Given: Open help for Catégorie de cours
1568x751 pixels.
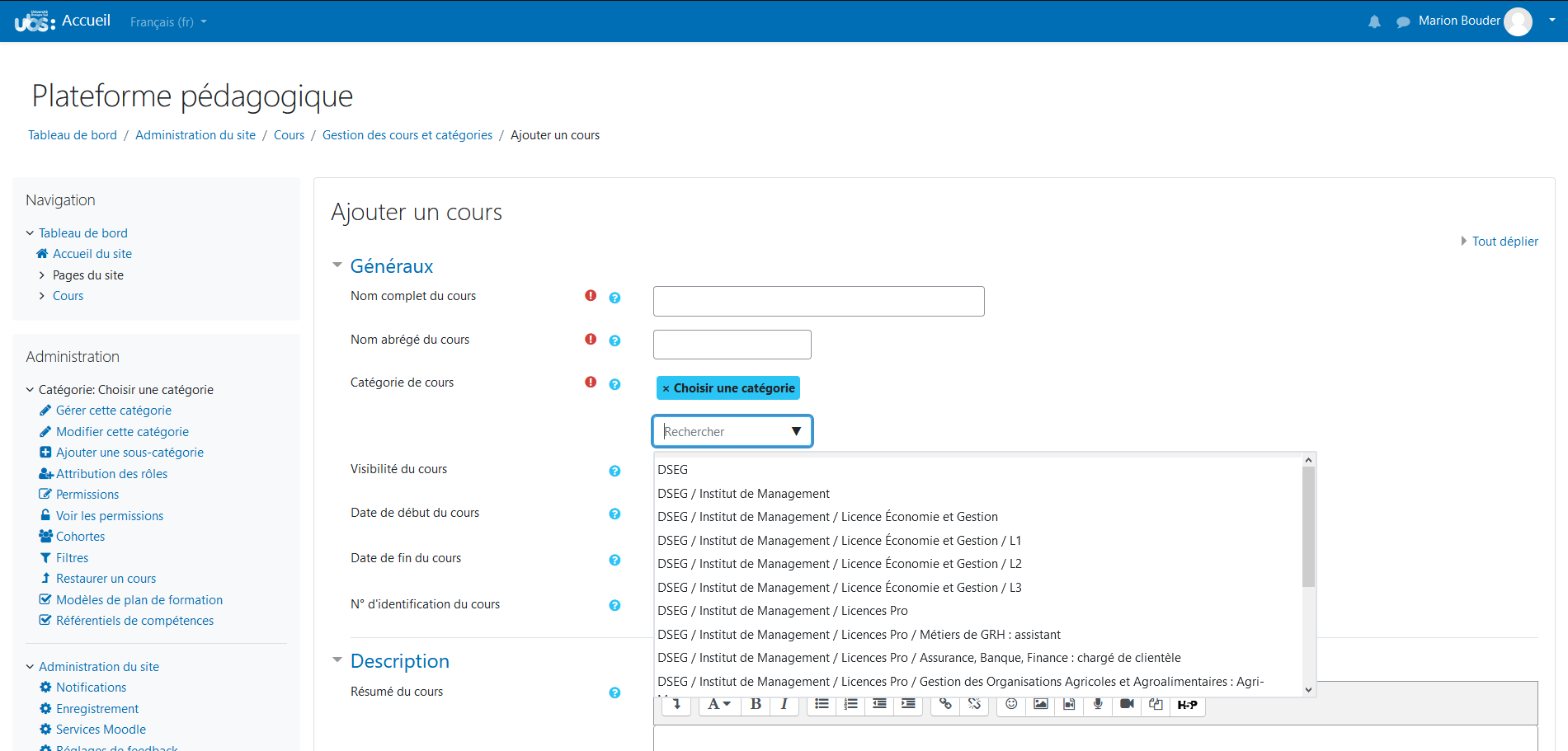Looking at the screenshot, I should click(x=614, y=384).
